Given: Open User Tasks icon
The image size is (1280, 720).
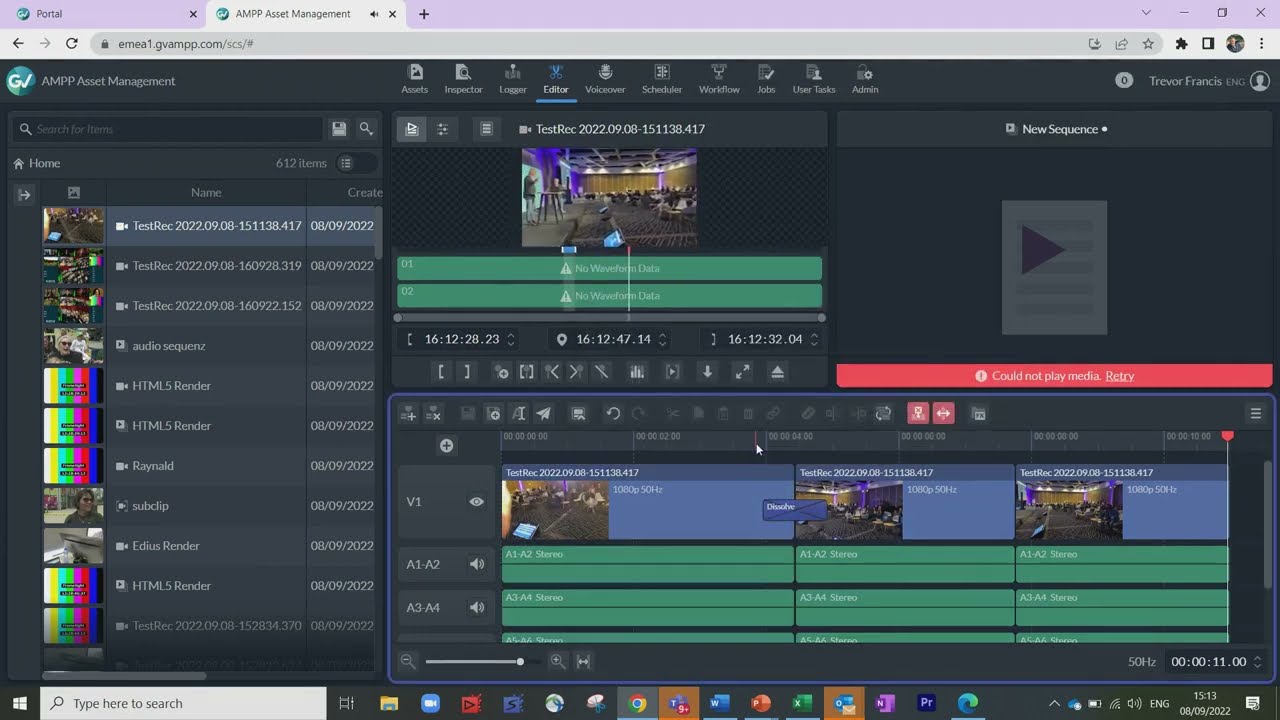Looking at the screenshot, I should (814, 79).
